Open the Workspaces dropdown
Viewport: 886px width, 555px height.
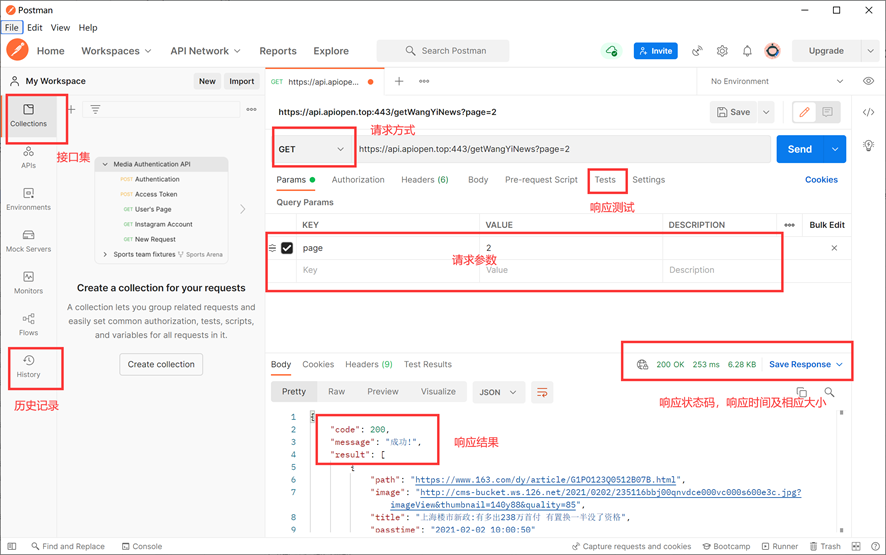tap(116, 51)
